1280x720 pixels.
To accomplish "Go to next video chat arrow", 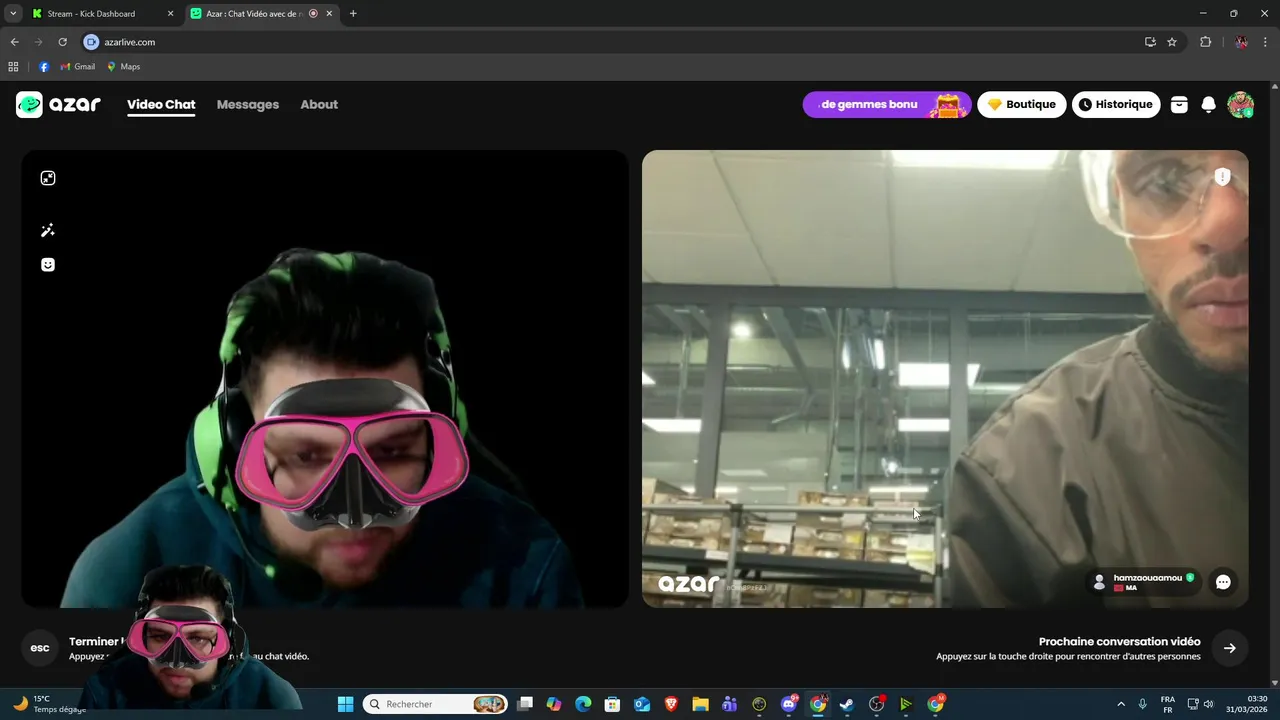I will tap(1230, 648).
